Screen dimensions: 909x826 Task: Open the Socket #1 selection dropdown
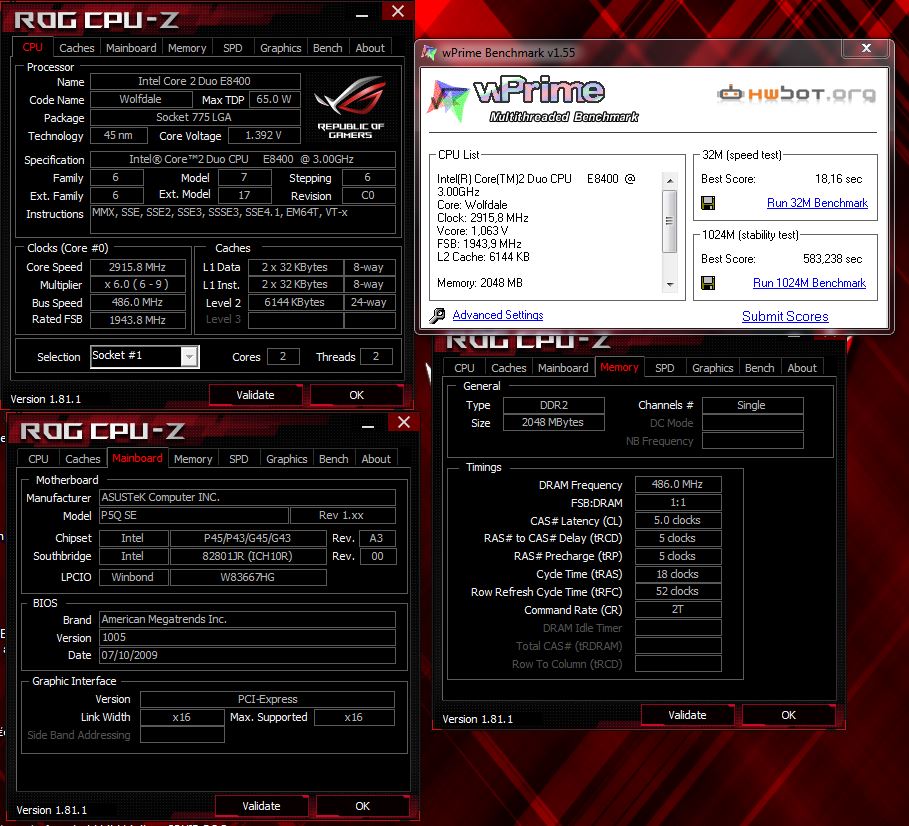click(x=189, y=356)
